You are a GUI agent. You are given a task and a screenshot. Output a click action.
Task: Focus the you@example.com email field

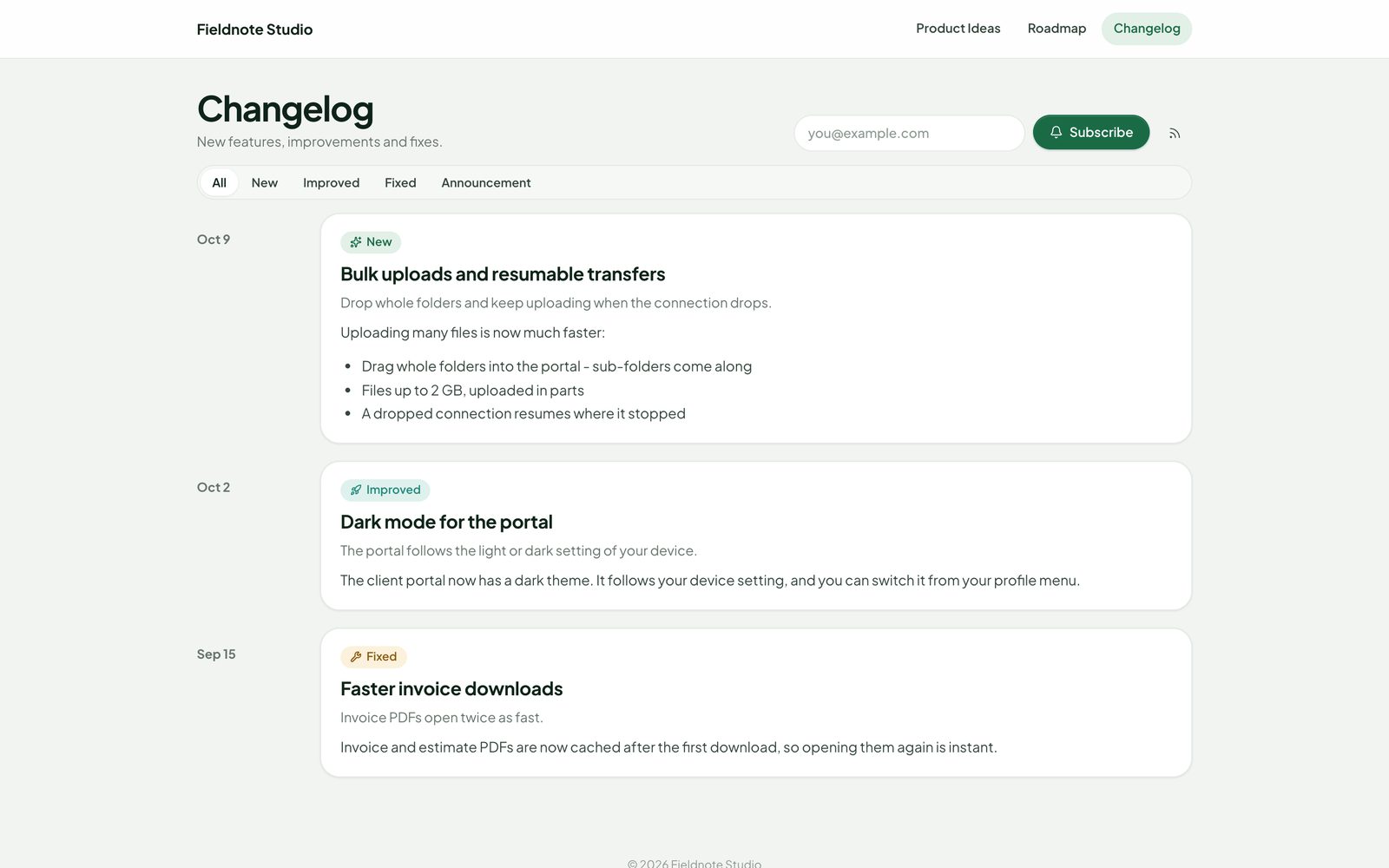click(x=909, y=133)
